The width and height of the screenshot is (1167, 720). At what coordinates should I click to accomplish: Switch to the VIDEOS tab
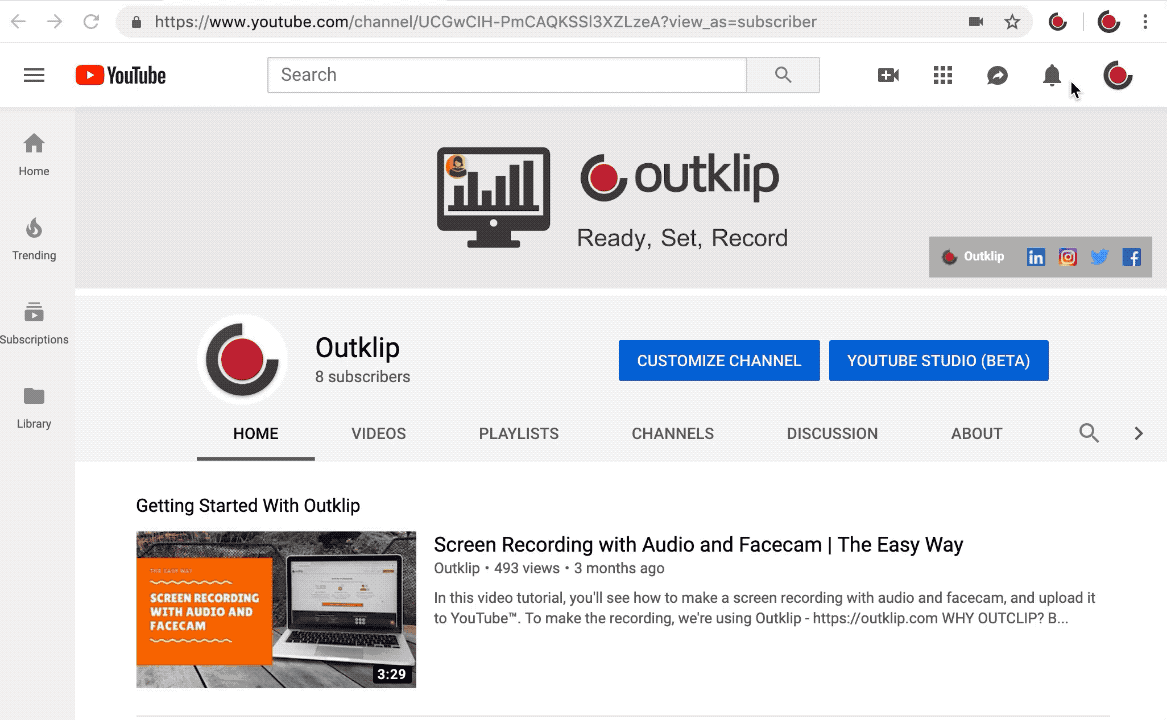pyautogui.click(x=379, y=434)
